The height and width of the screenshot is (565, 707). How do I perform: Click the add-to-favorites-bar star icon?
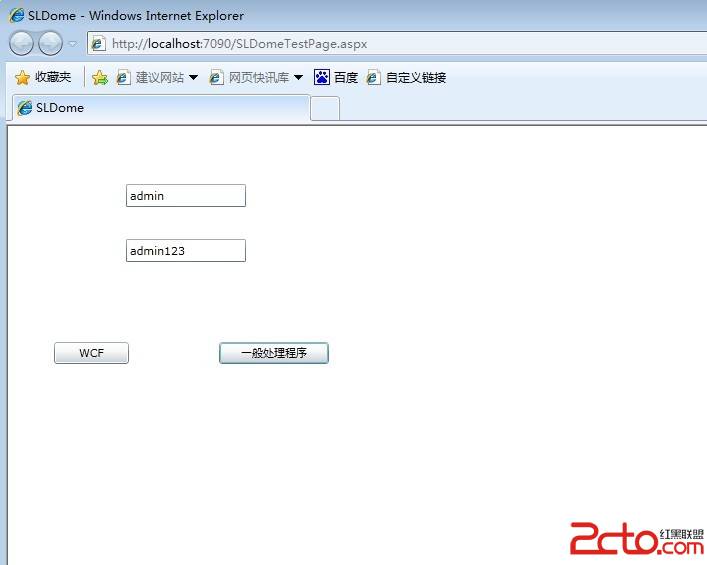[x=100, y=78]
